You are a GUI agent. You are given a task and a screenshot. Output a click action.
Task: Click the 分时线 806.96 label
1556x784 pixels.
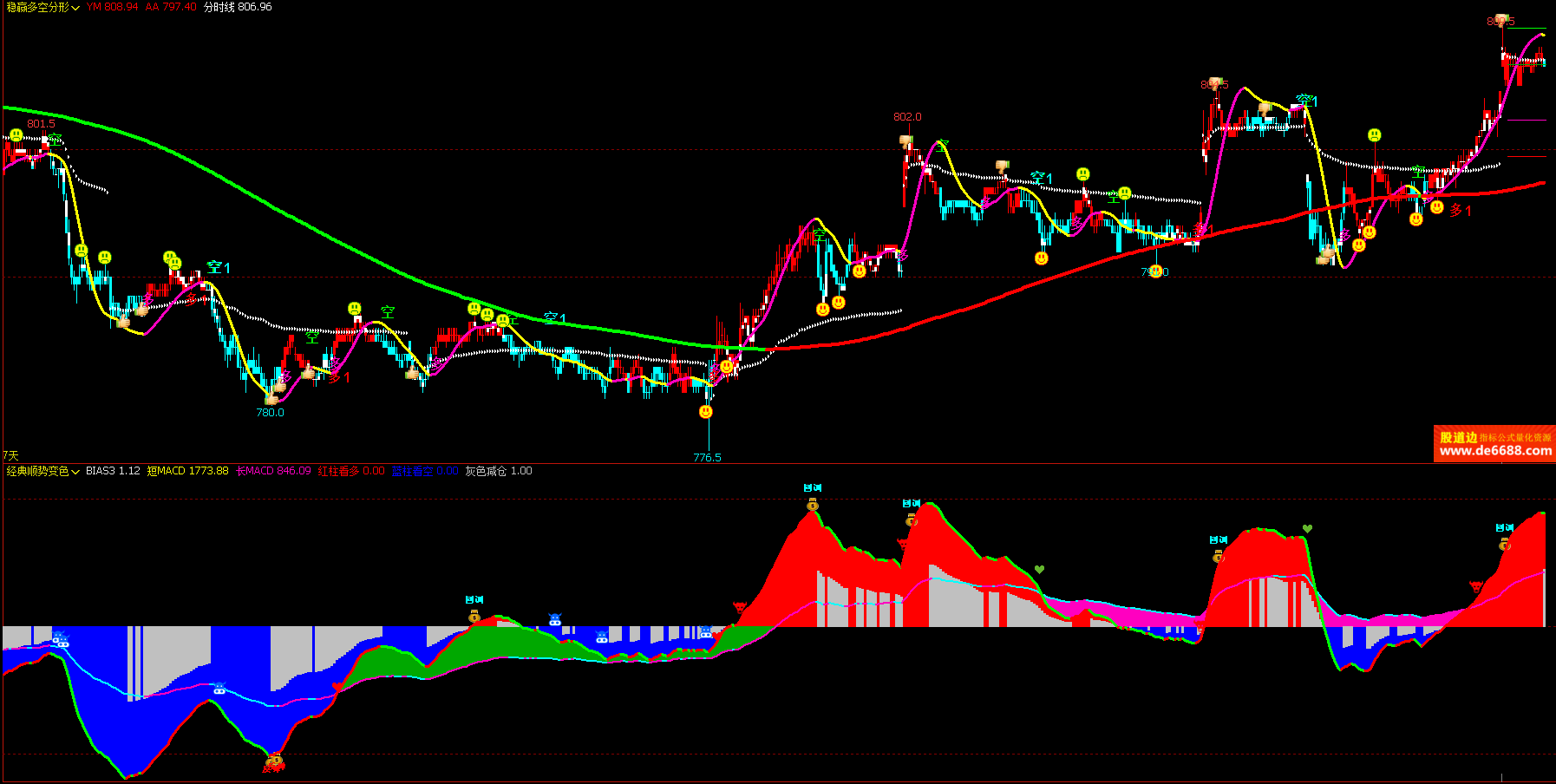(x=238, y=7)
